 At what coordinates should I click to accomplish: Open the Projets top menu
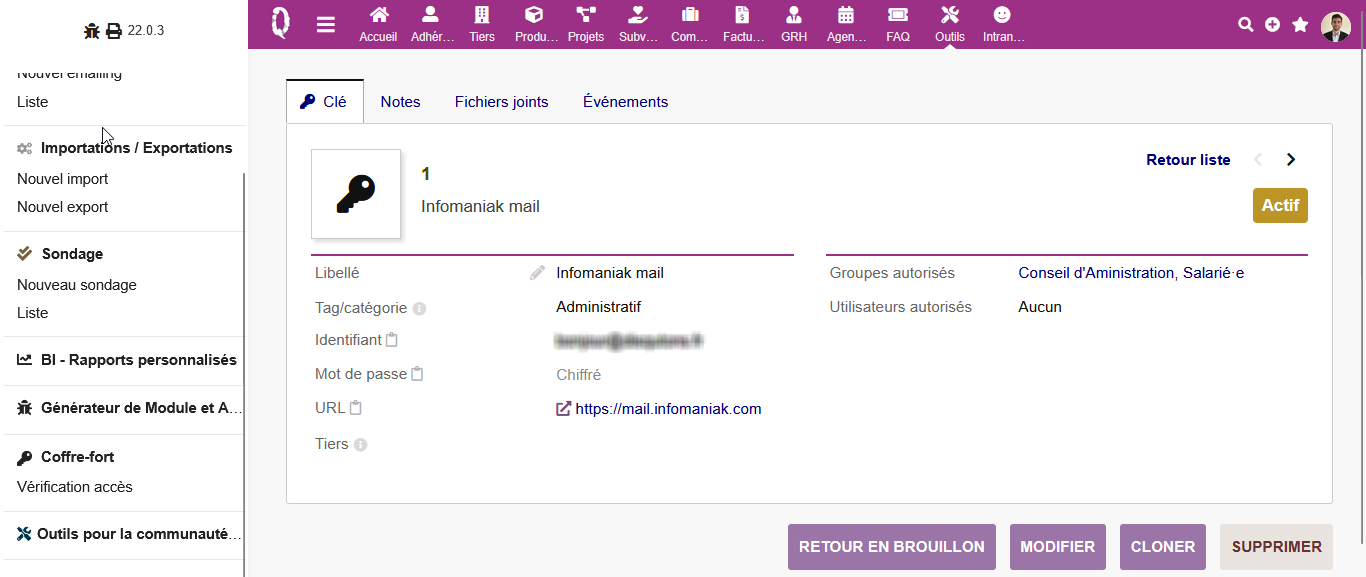(x=586, y=25)
